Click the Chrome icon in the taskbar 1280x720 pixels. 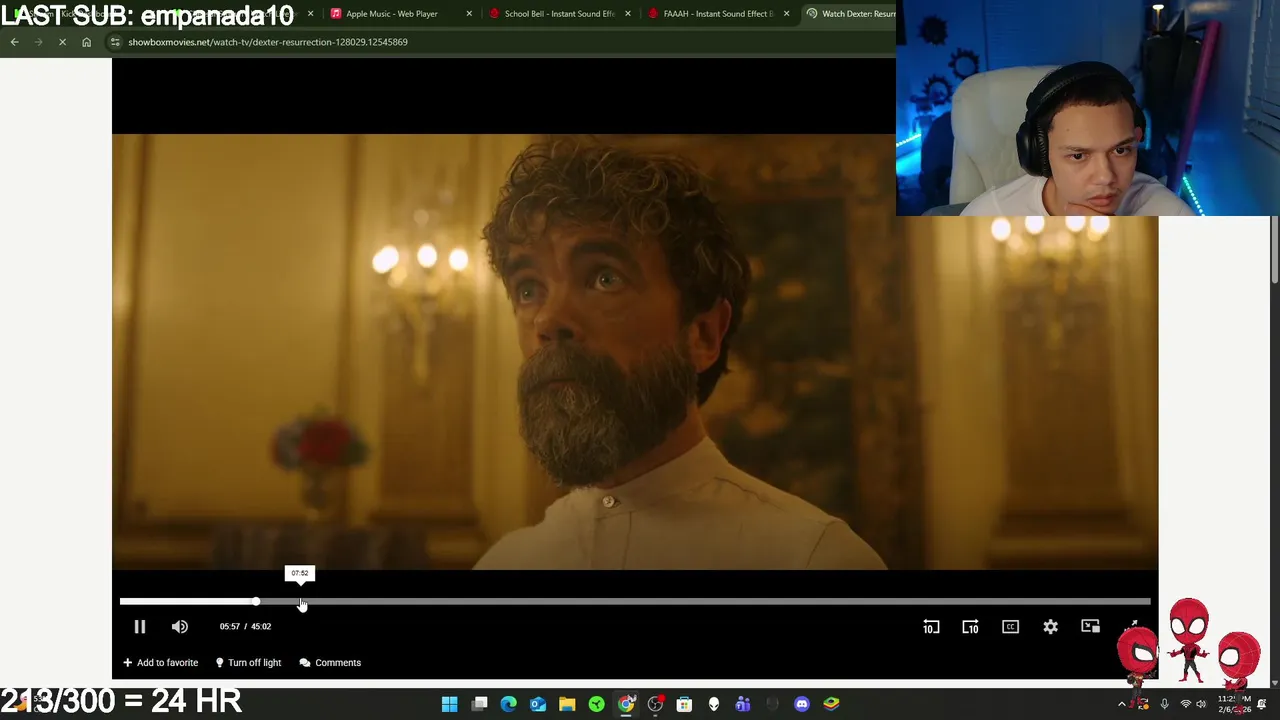(626, 704)
